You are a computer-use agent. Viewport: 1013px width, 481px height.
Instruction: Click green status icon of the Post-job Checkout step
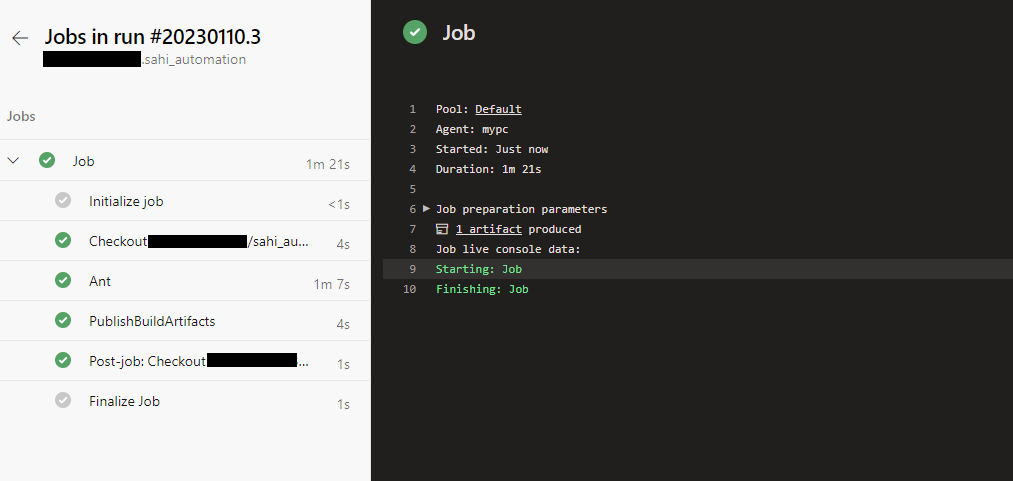(63, 361)
